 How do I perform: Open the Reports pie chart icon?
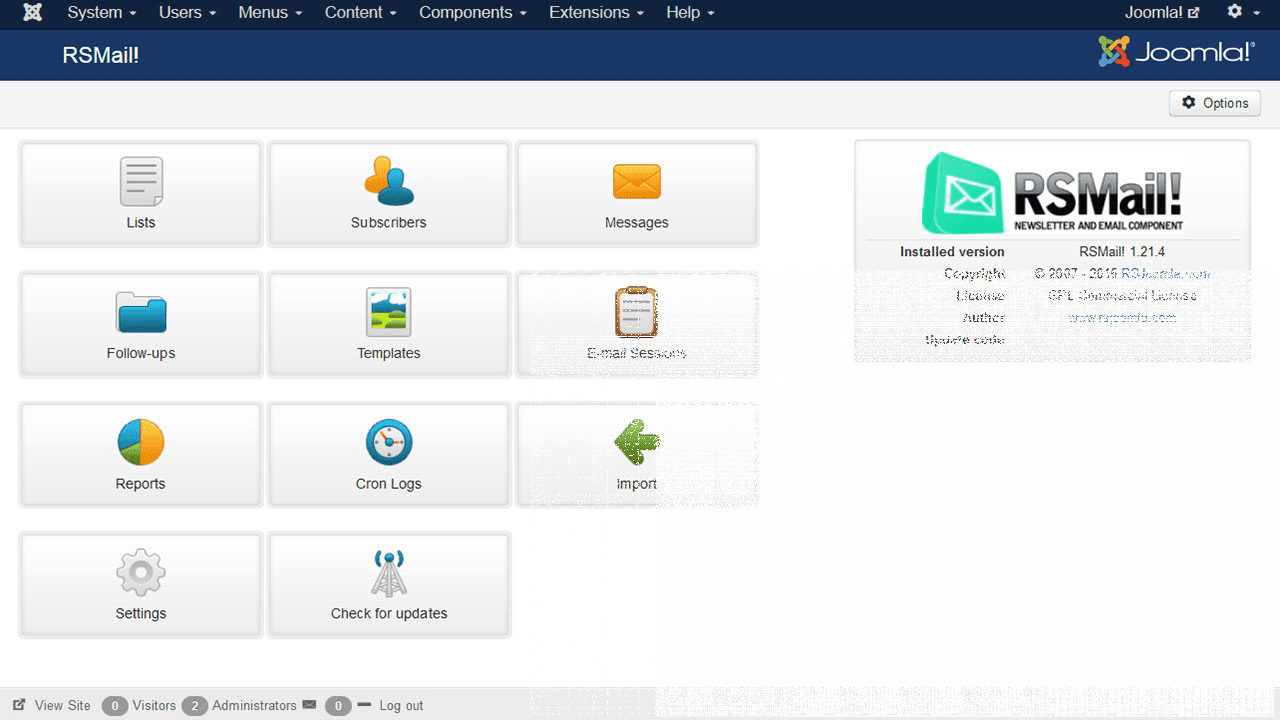(x=141, y=443)
